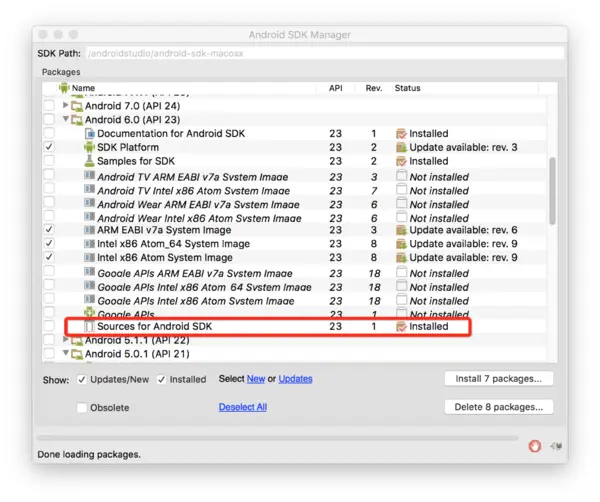Click the 'Done loading packages.' status message

point(89,455)
